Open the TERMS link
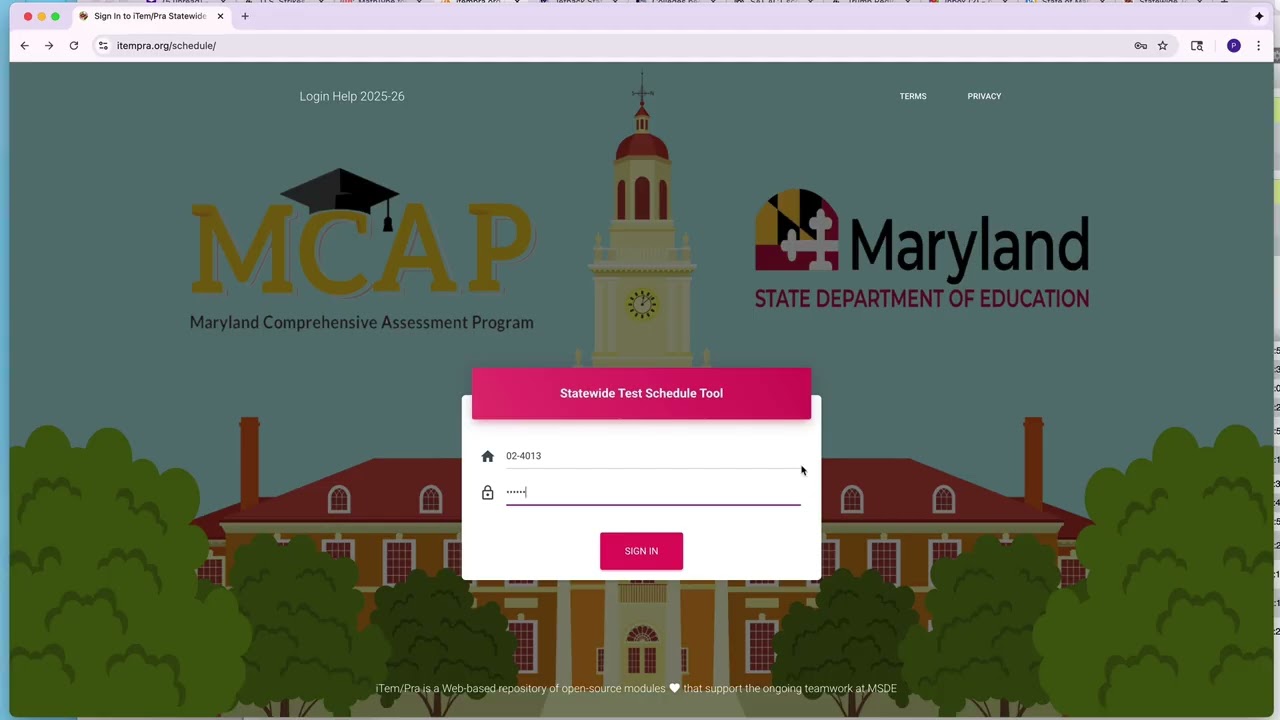 click(x=913, y=96)
